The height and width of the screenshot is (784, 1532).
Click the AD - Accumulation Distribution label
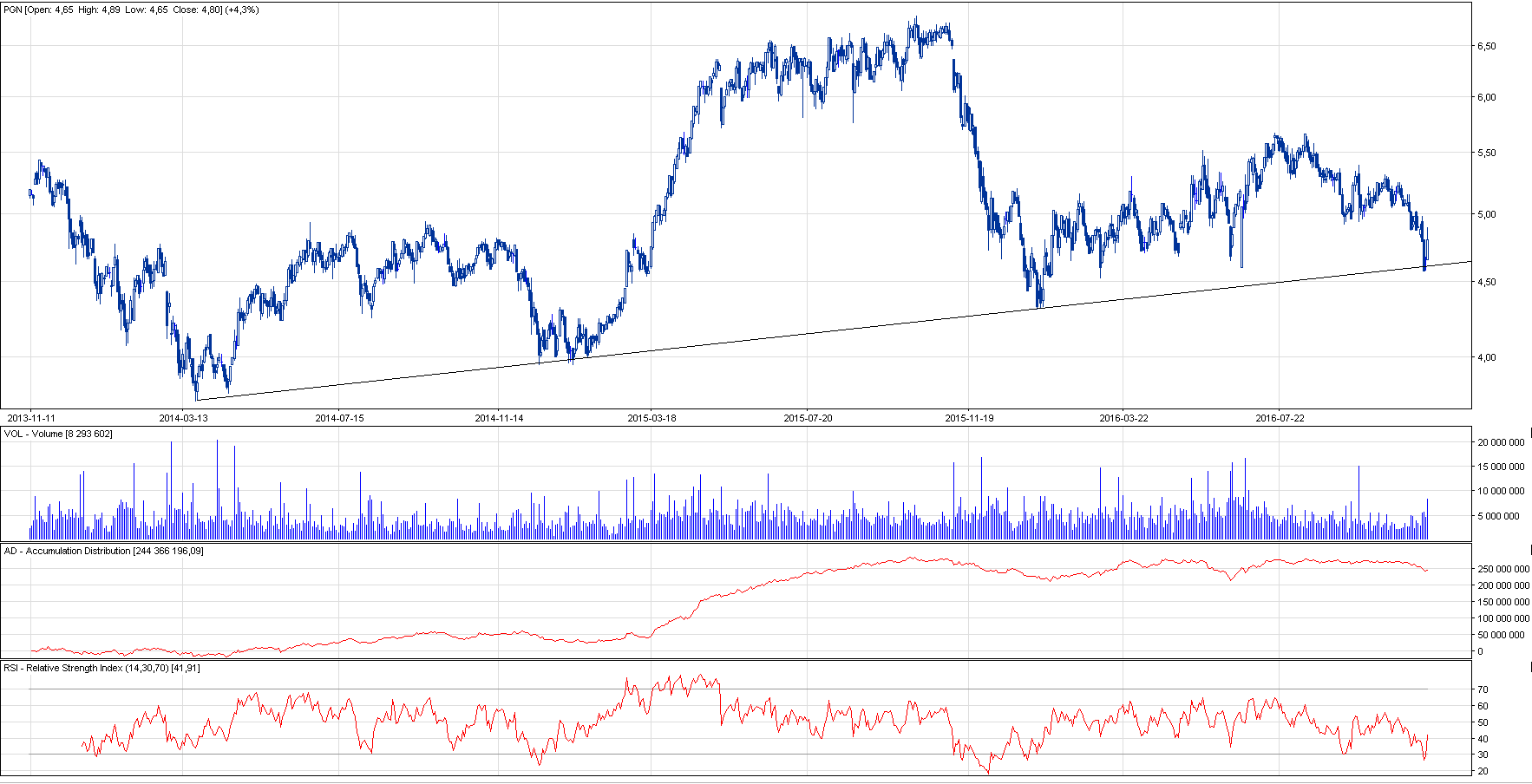pos(103,551)
